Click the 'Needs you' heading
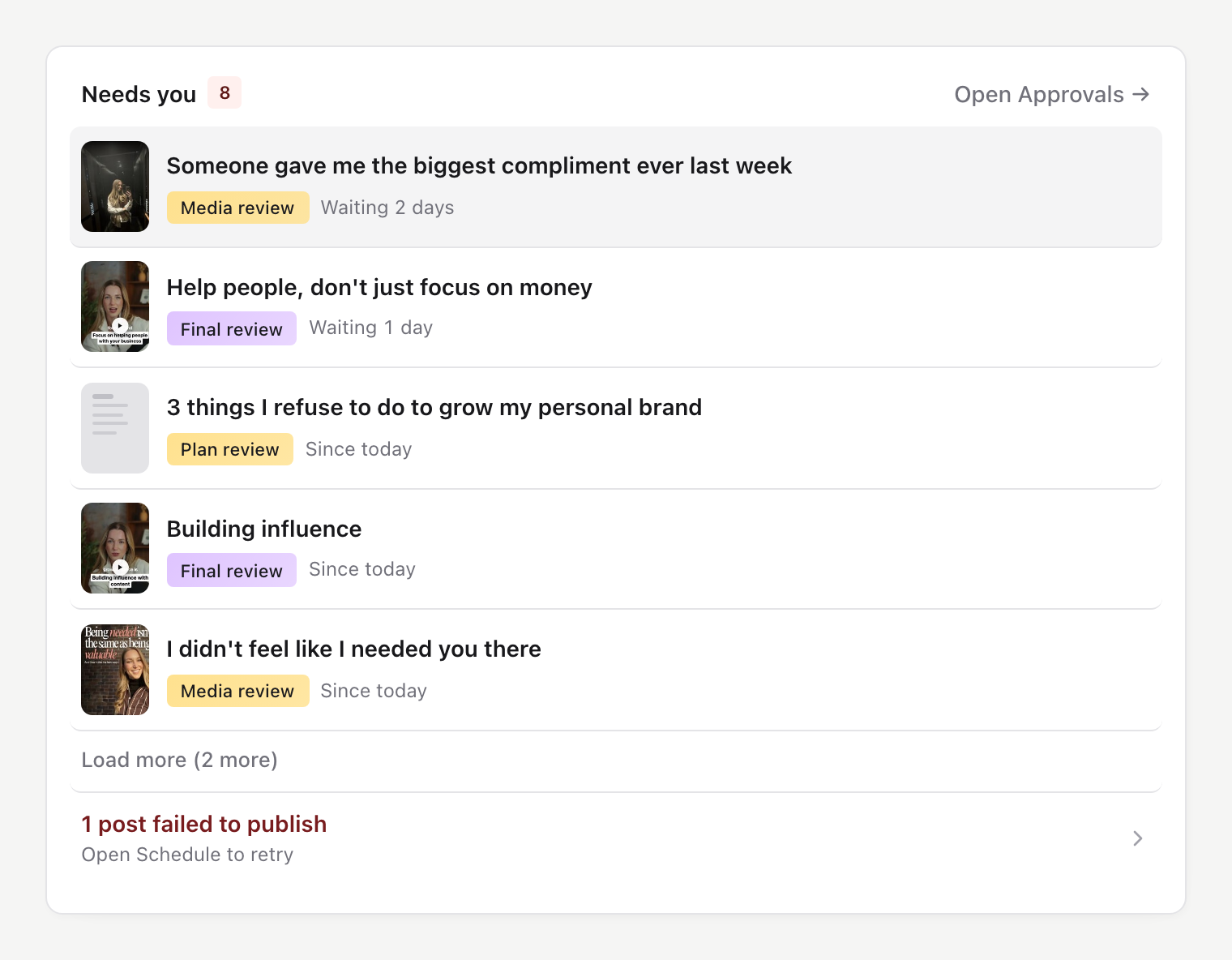This screenshot has height=960, width=1232. point(139,94)
